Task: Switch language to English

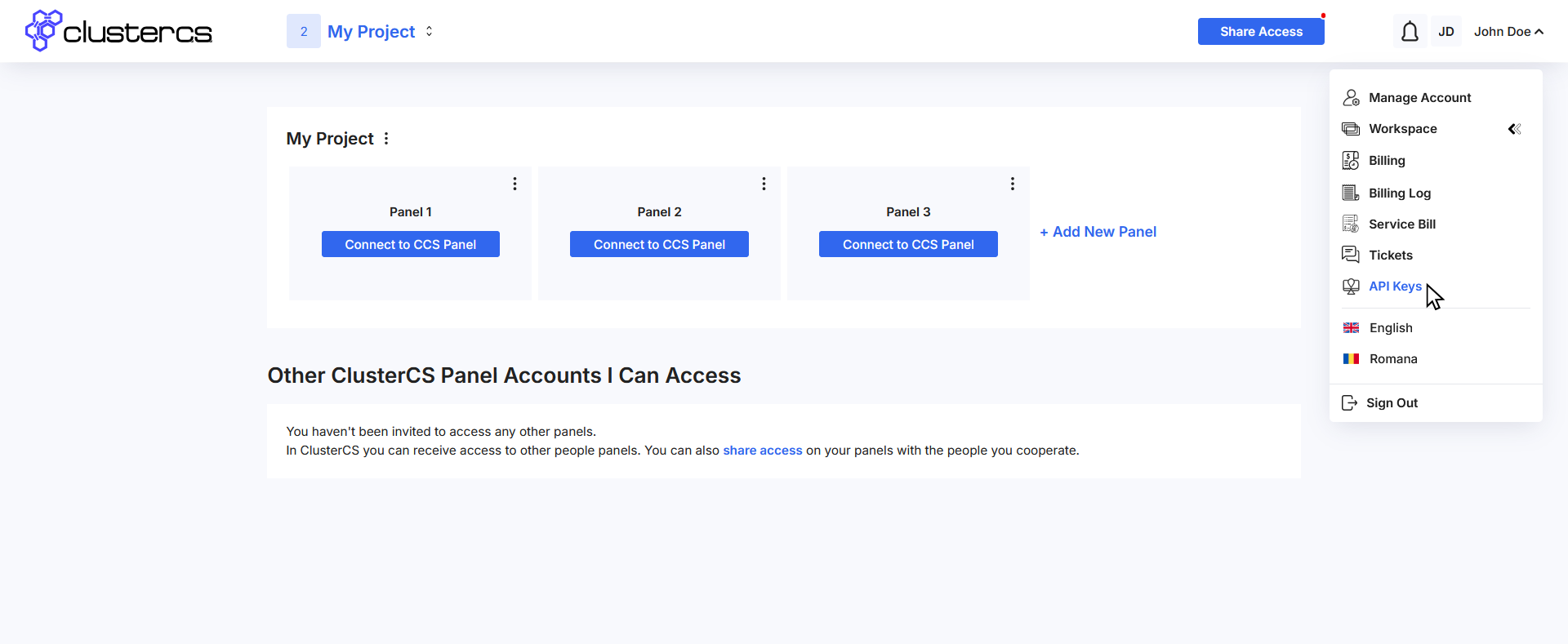Action: pos(1391,327)
